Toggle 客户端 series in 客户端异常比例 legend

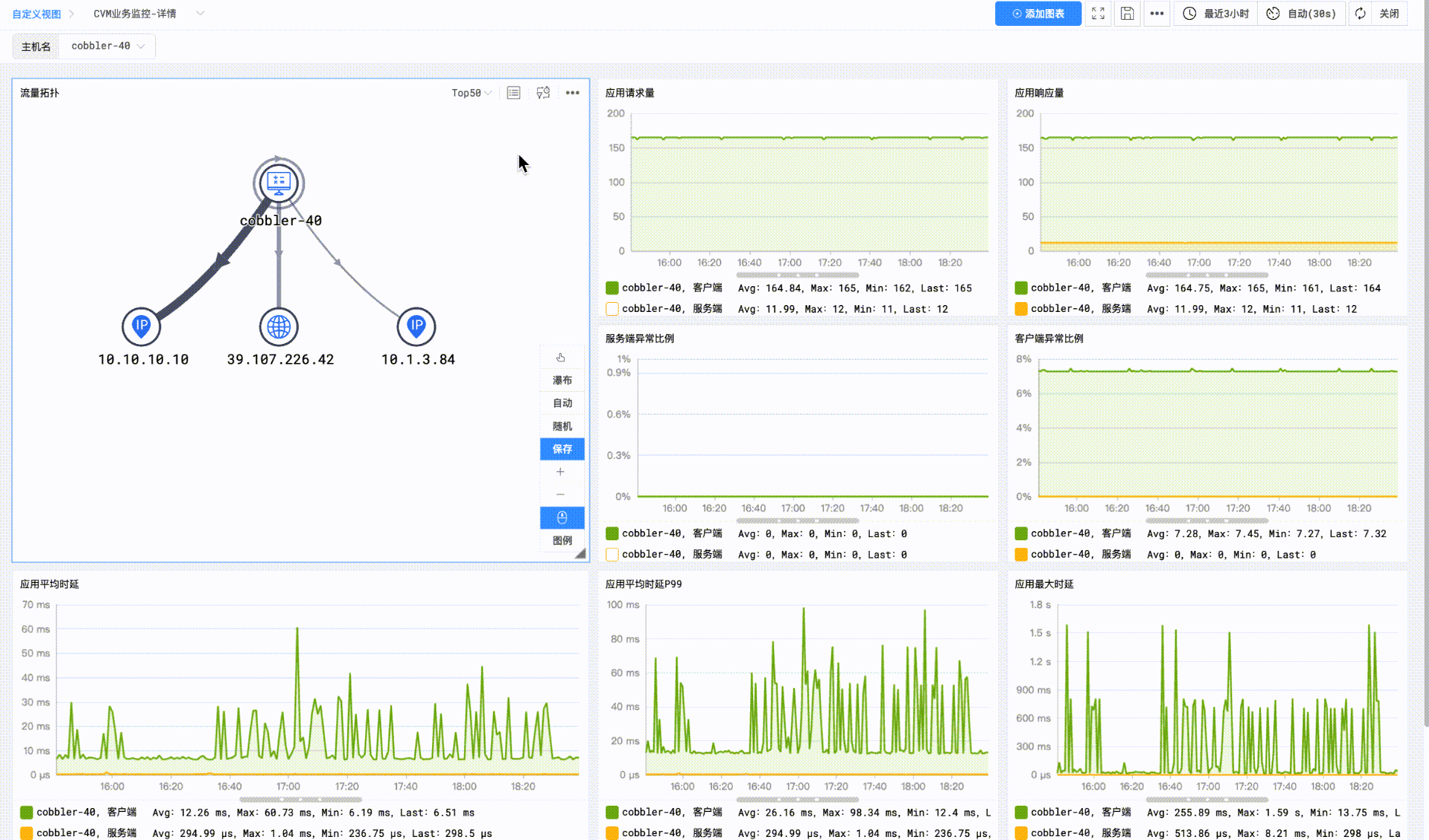click(1021, 533)
